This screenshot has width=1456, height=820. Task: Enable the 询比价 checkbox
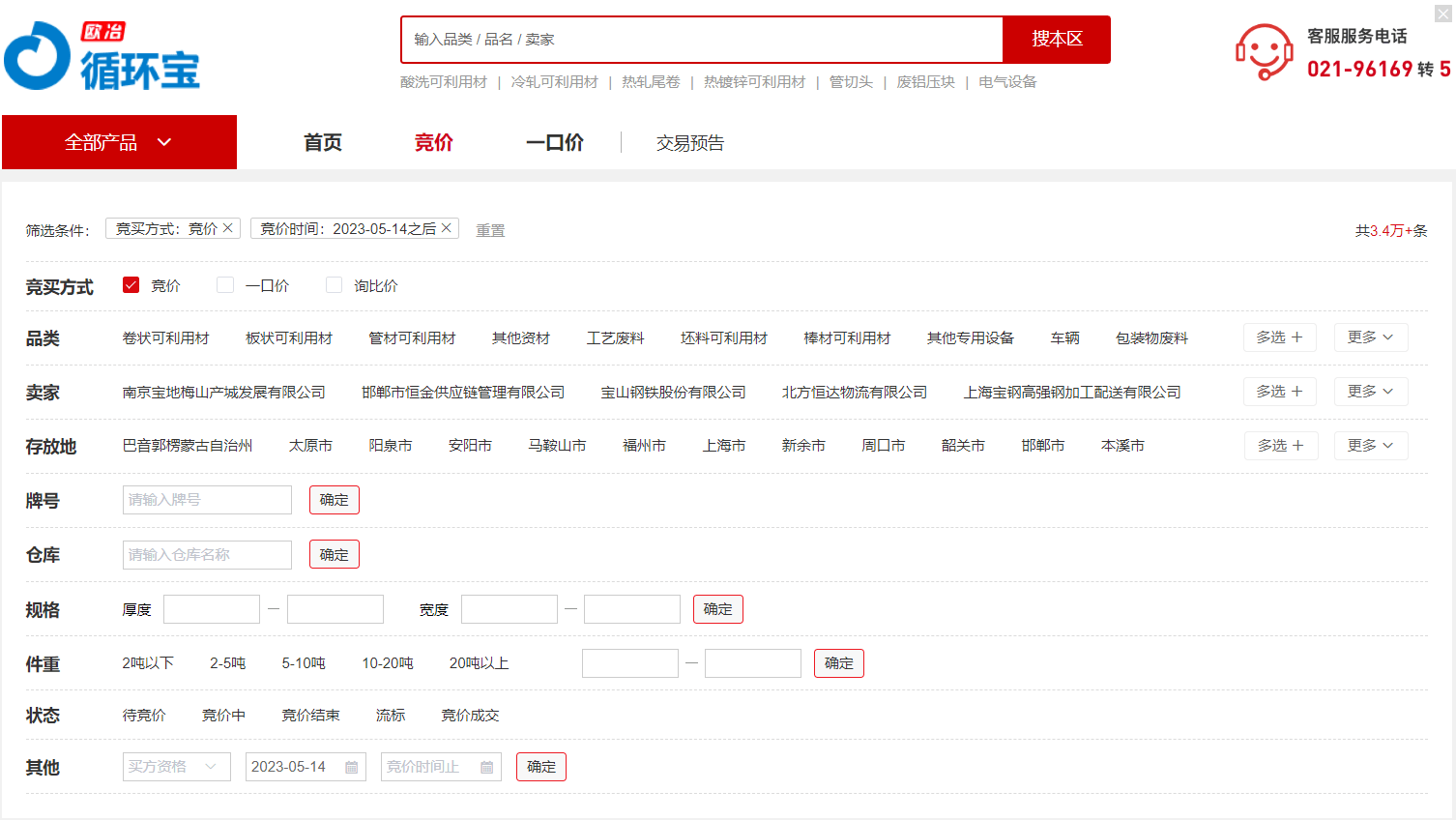(x=334, y=285)
